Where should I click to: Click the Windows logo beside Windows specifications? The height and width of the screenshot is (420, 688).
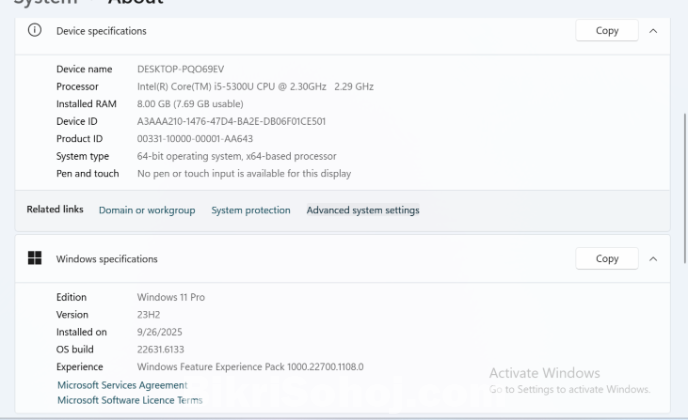pyautogui.click(x=35, y=259)
